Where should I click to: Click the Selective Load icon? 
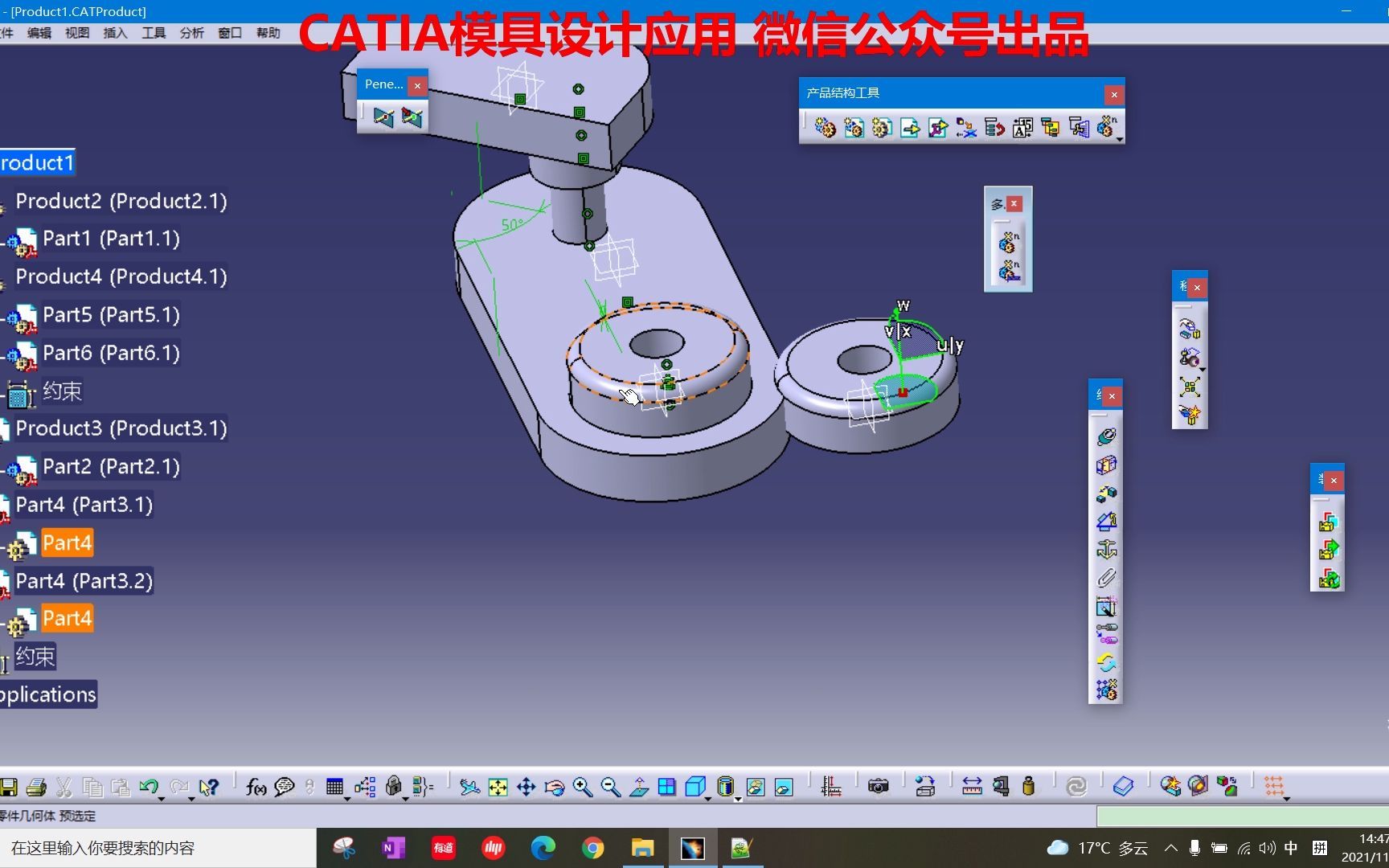(1051, 128)
